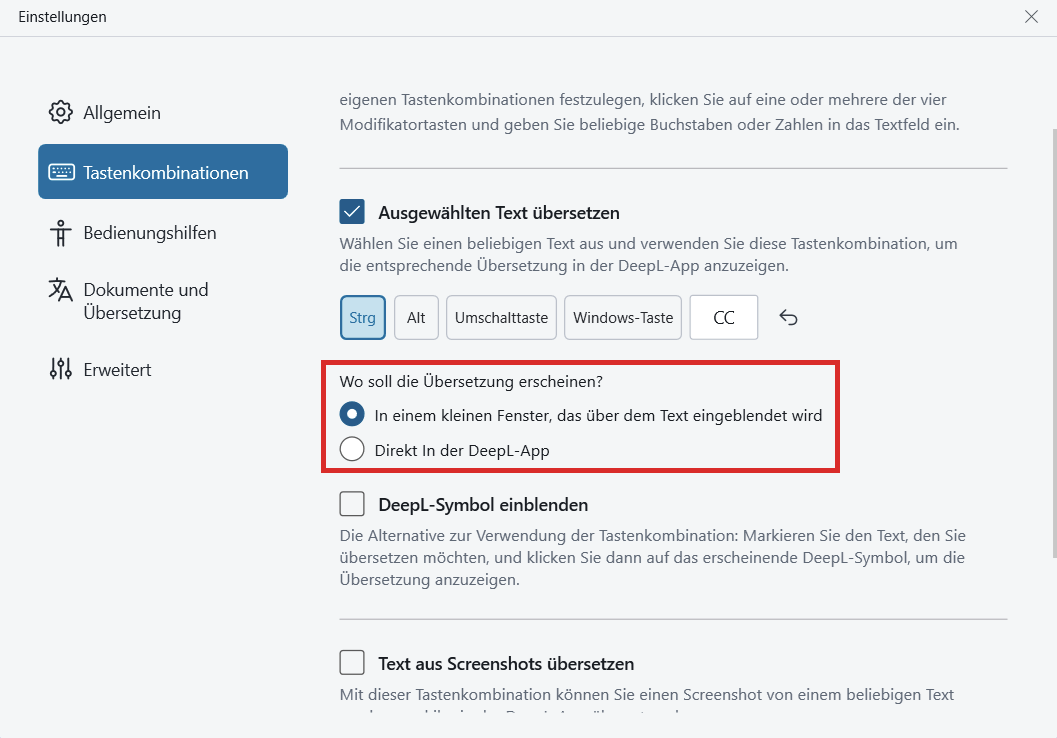Viewport: 1057px width, 738px height.
Task: Click the CC shortcut key text field
Action: click(724, 318)
